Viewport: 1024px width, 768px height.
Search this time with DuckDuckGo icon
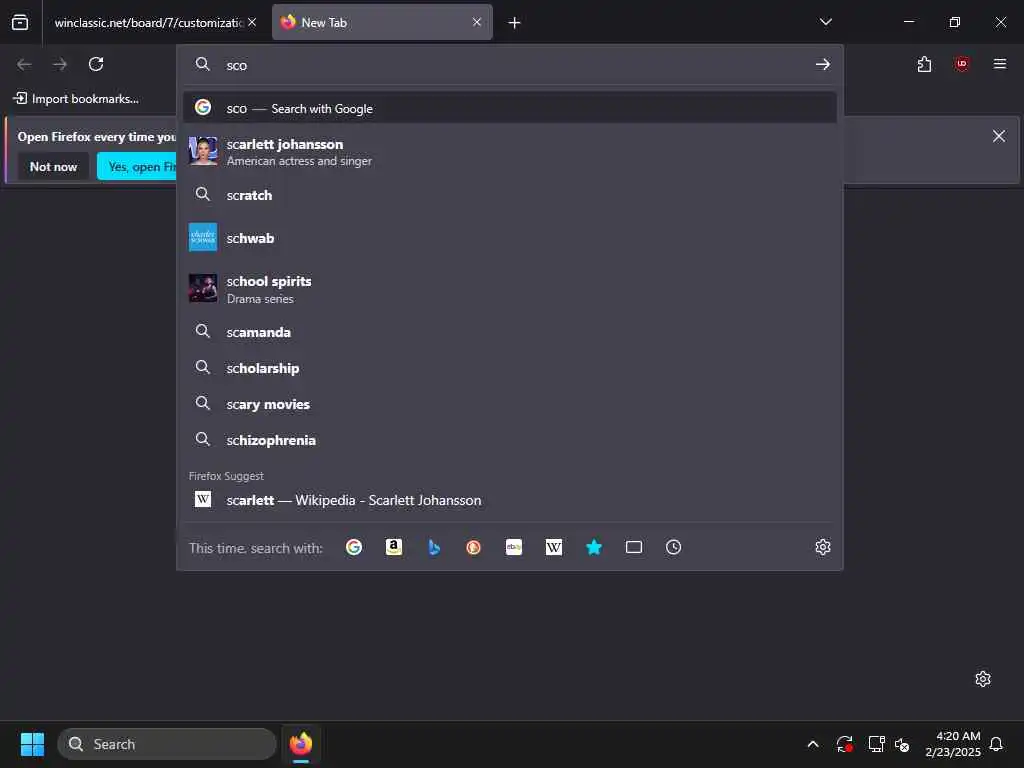(473, 547)
